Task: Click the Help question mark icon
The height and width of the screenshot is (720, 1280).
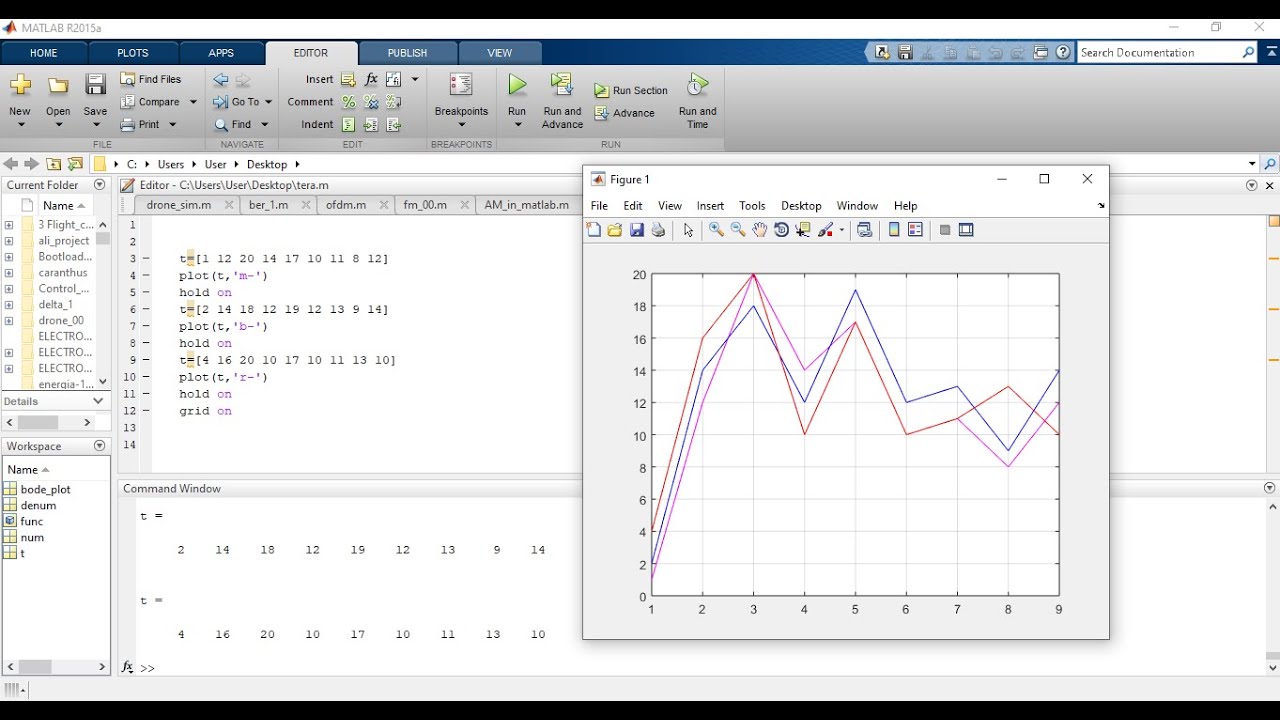Action: (1063, 52)
